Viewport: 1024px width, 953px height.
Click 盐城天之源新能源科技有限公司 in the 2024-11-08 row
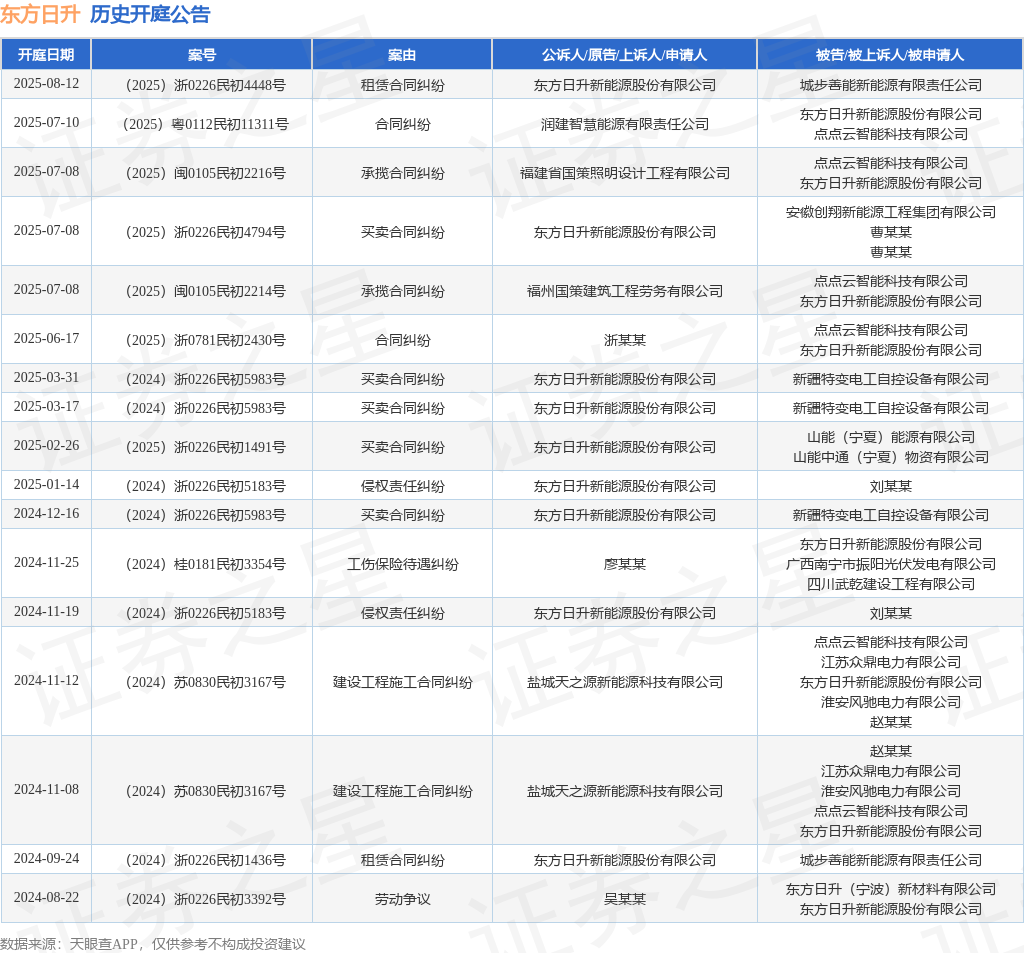[x=625, y=792]
